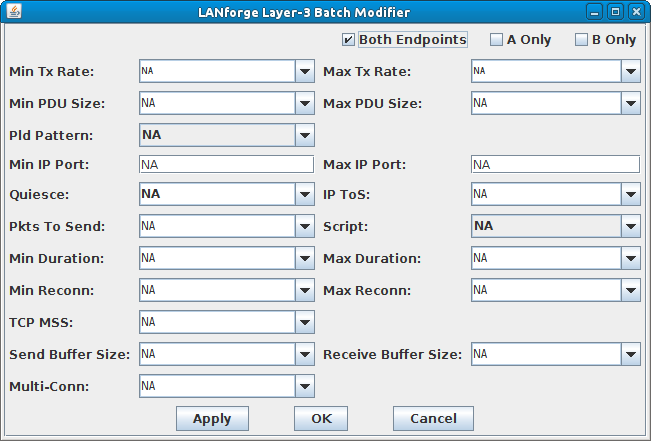
Task: Open the Max Tx Rate dropdown arrow
Action: [x=631, y=71]
